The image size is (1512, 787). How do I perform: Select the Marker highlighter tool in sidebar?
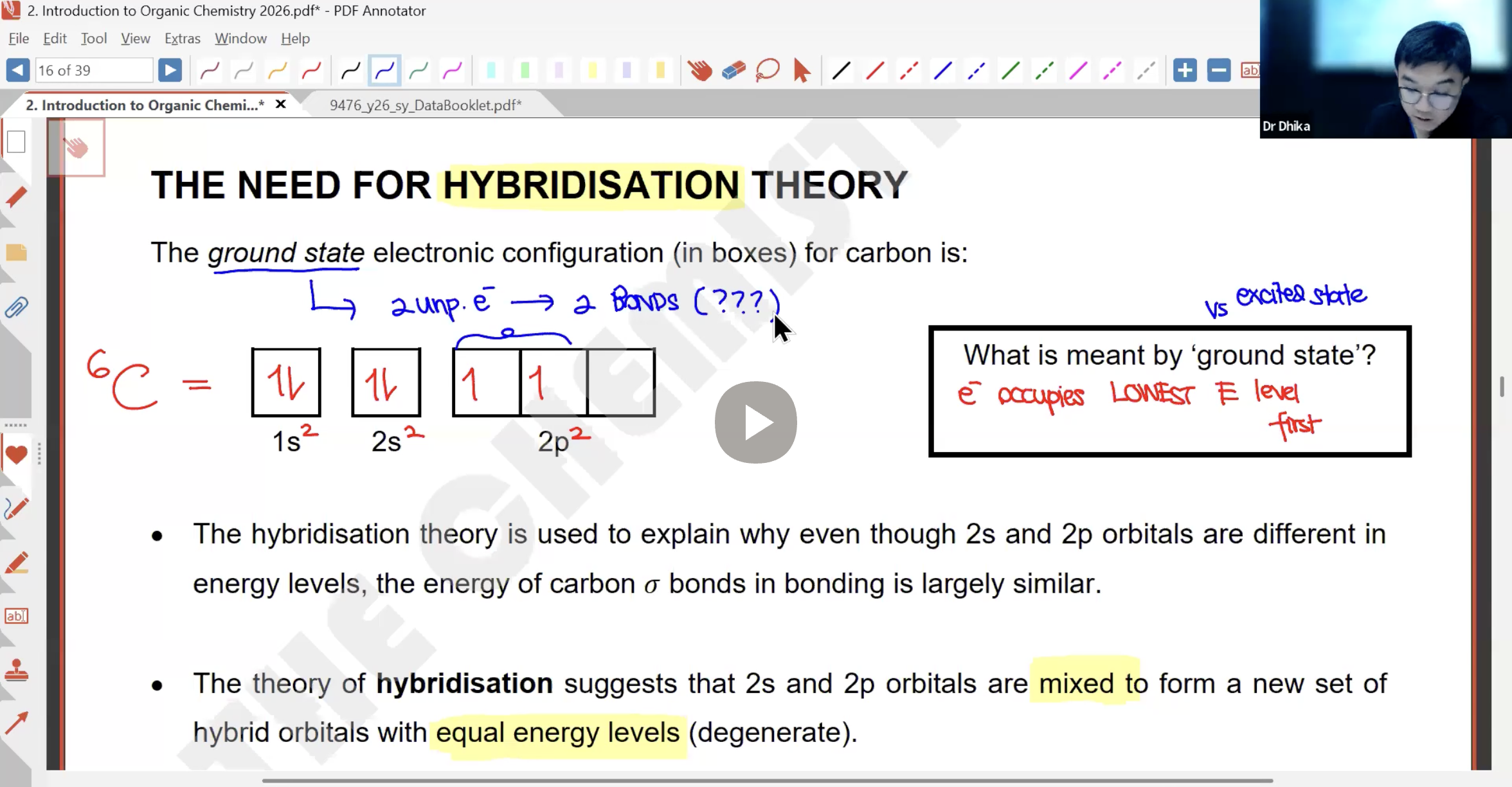tap(16, 563)
